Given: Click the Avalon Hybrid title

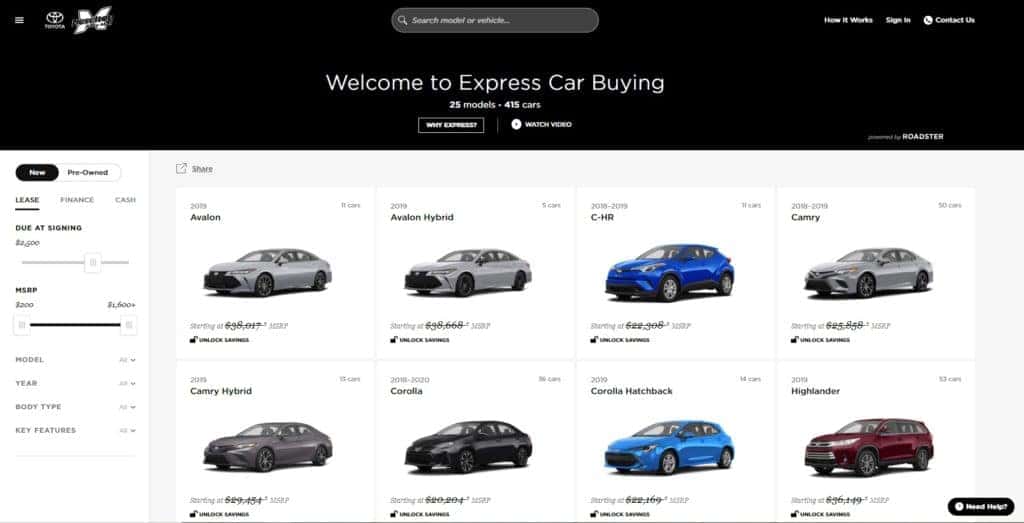Looking at the screenshot, I should coord(422,217).
